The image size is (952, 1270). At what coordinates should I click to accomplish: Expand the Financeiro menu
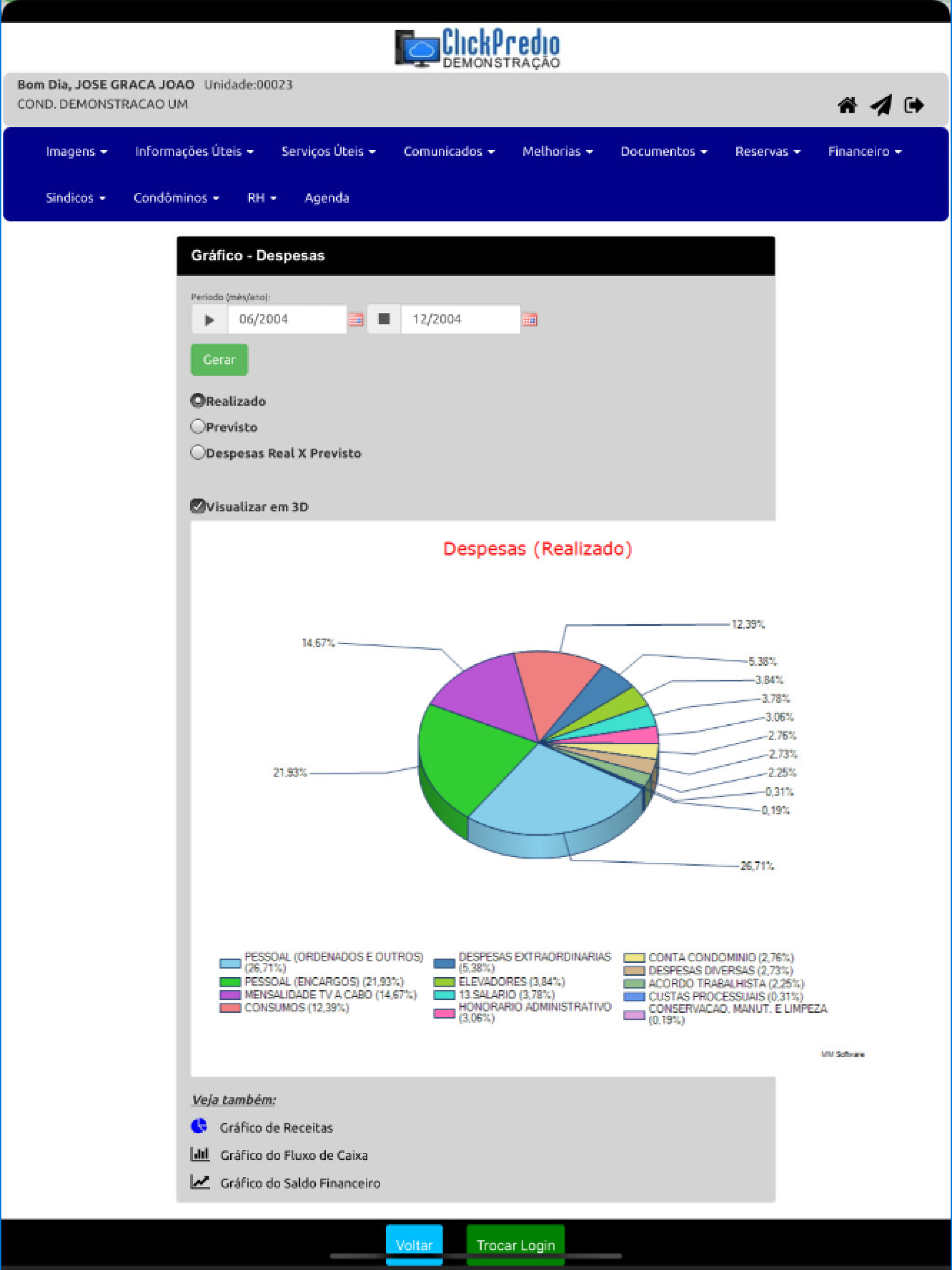[865, 152]
